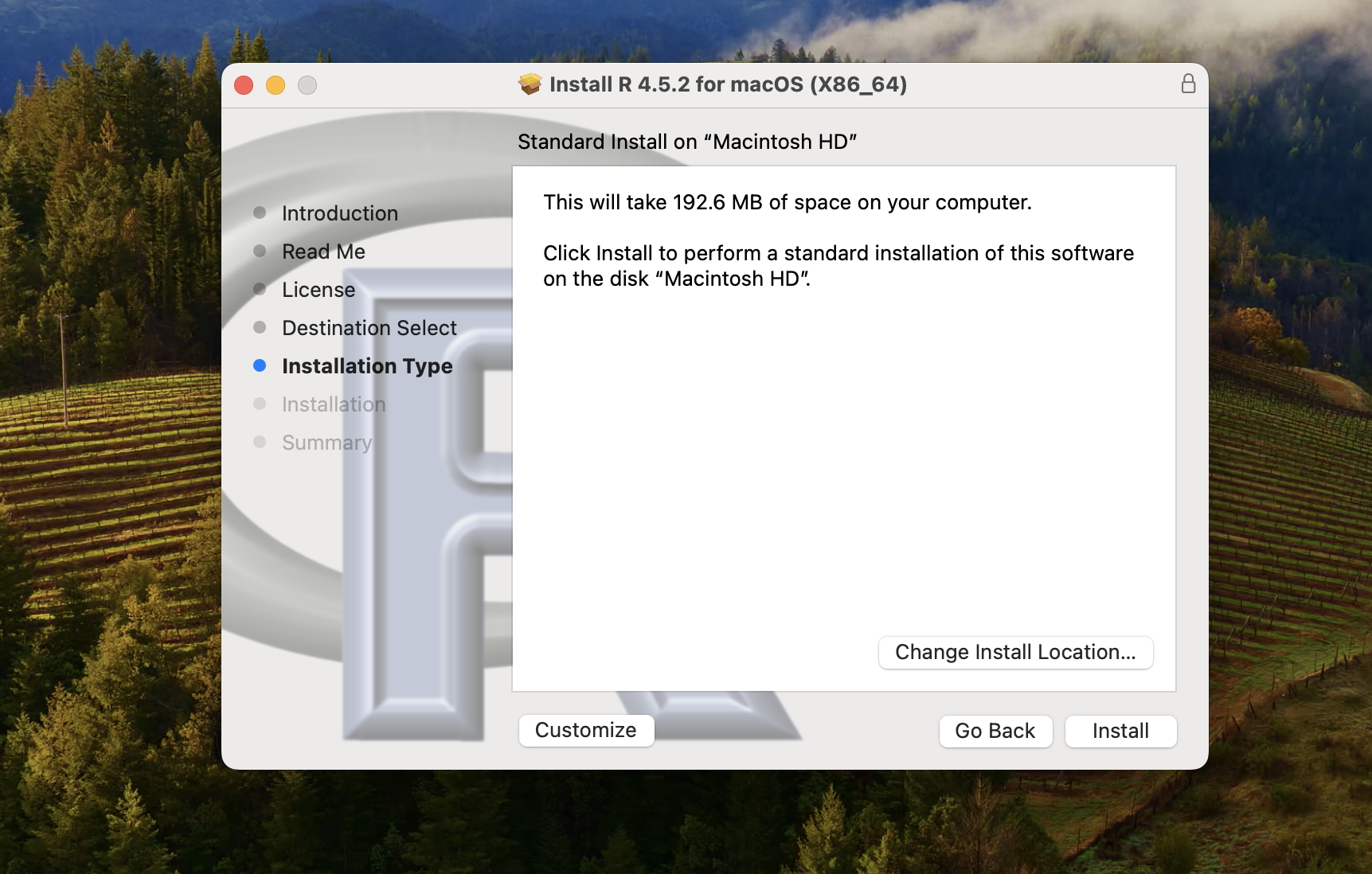Viewport: 1372px width, 874px height.
Task: Click the blue bullet beside Installation Type
Action: (x=260, y=365)
